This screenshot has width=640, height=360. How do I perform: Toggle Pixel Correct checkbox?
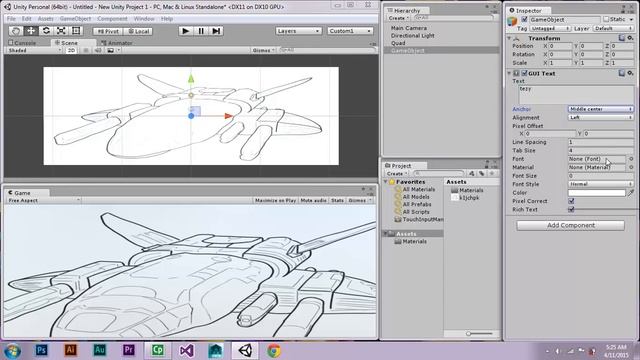coord(571,201)
